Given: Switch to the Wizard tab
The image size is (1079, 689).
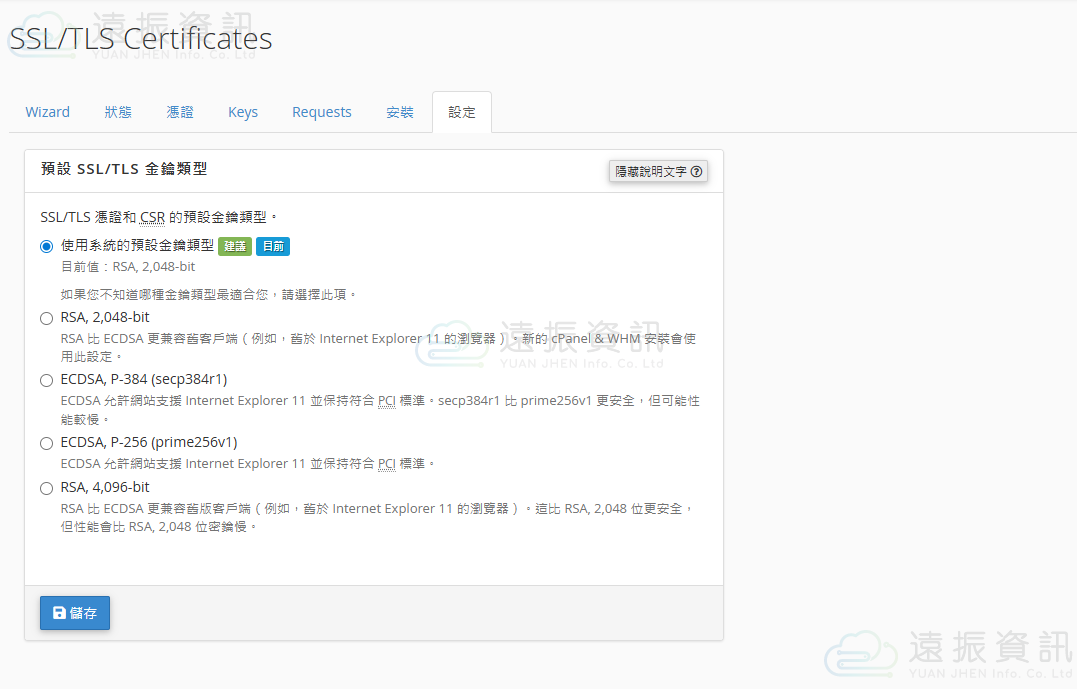Looking at the screenshot, I should coord(47,112).
